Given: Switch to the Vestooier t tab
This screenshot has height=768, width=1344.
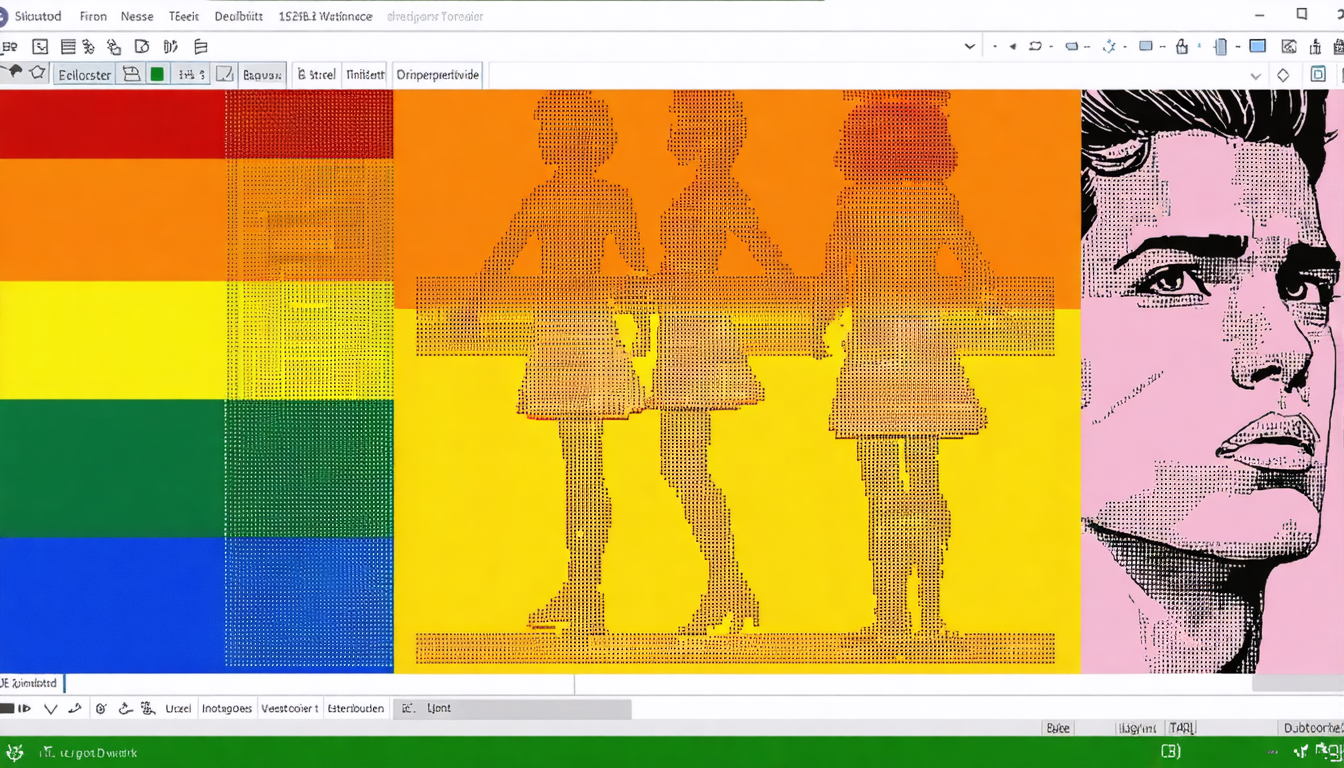Looking at the screenshot, I should click(x=289, y=708).
